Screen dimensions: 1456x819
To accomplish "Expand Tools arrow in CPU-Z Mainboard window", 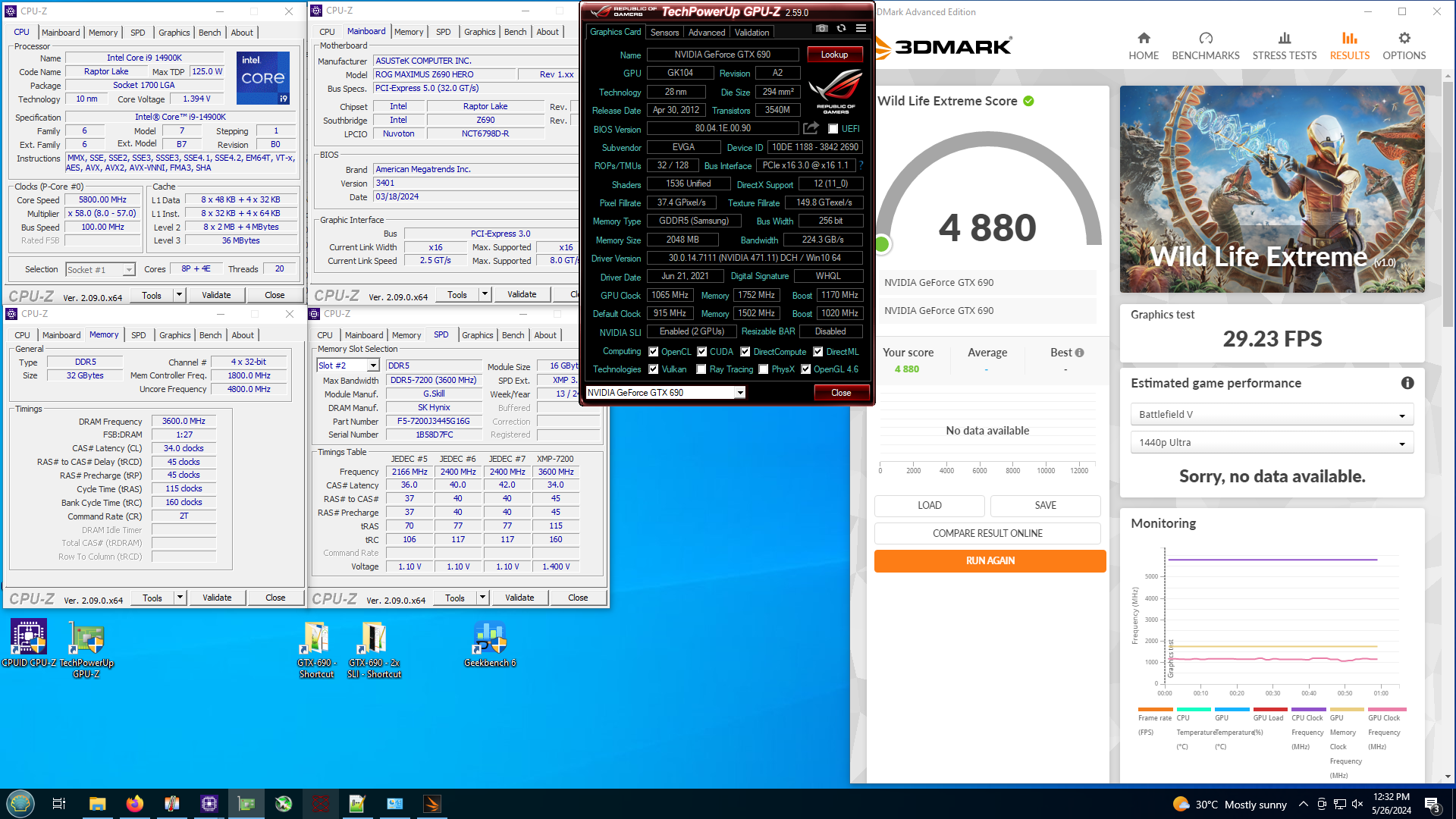I will [485, 294].
